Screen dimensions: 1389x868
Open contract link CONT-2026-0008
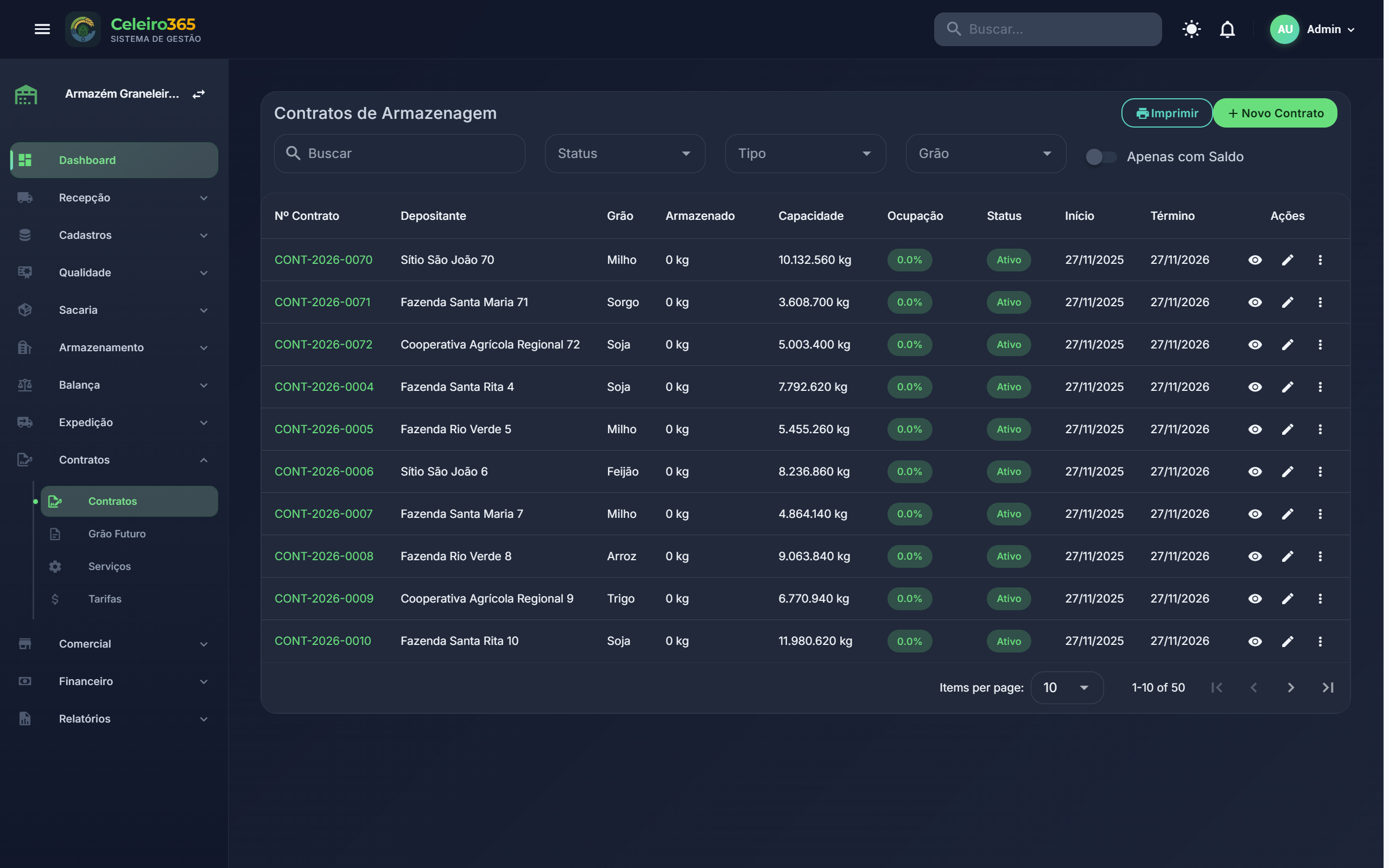pyautogui.click(x=324, y=556)
